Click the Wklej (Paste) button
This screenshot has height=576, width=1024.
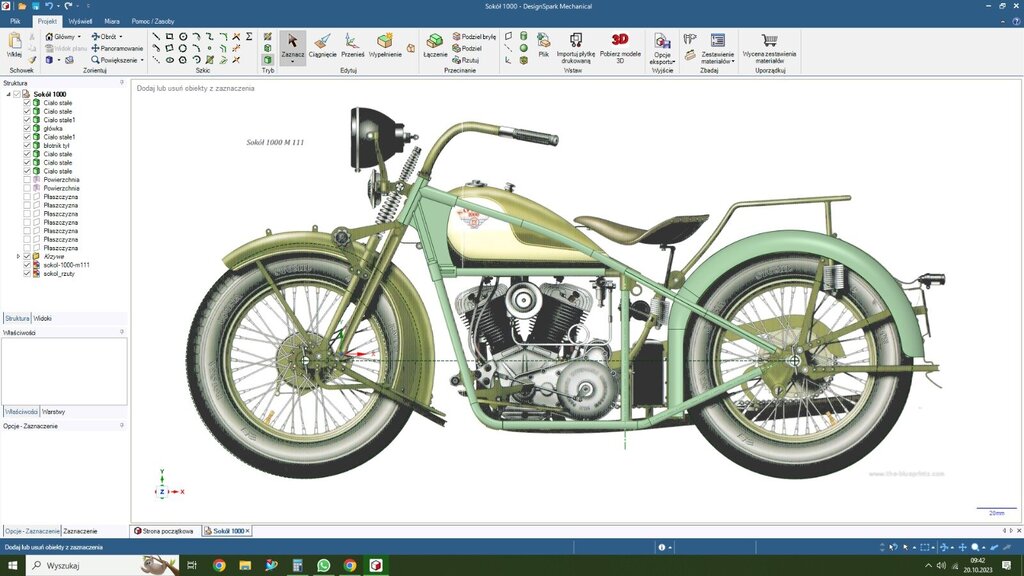[x=14, y=44]
